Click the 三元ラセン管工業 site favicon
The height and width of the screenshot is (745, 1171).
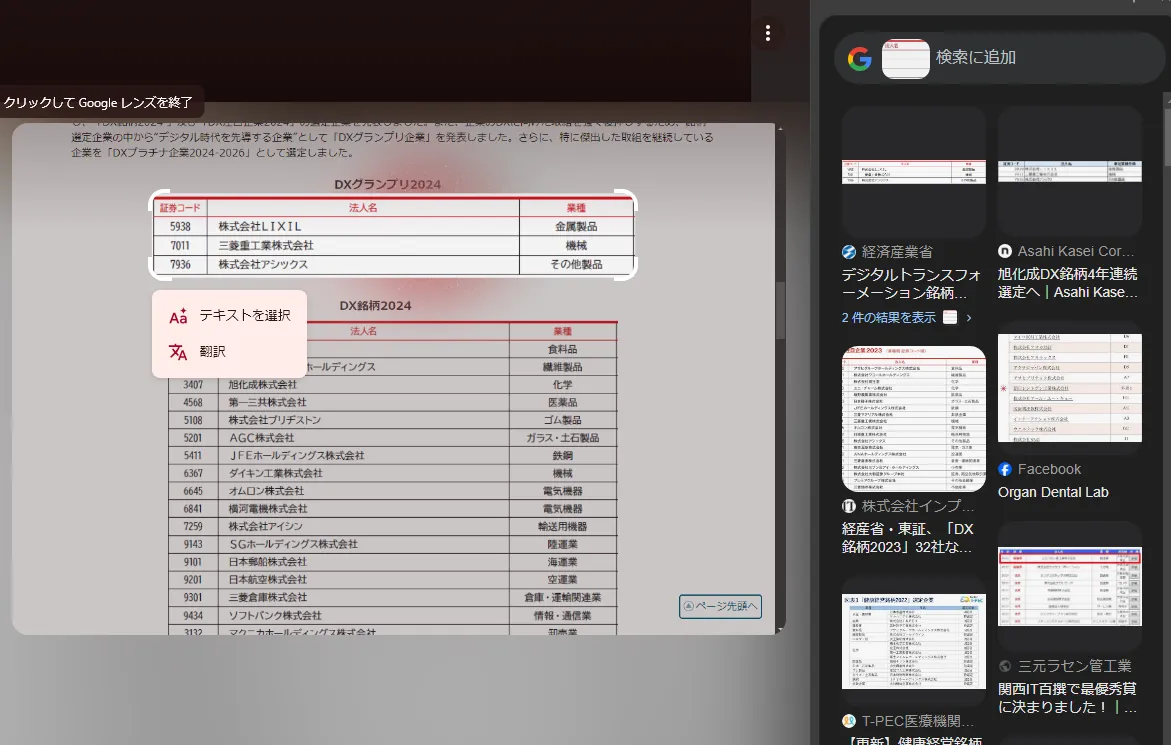(1004, 666)
